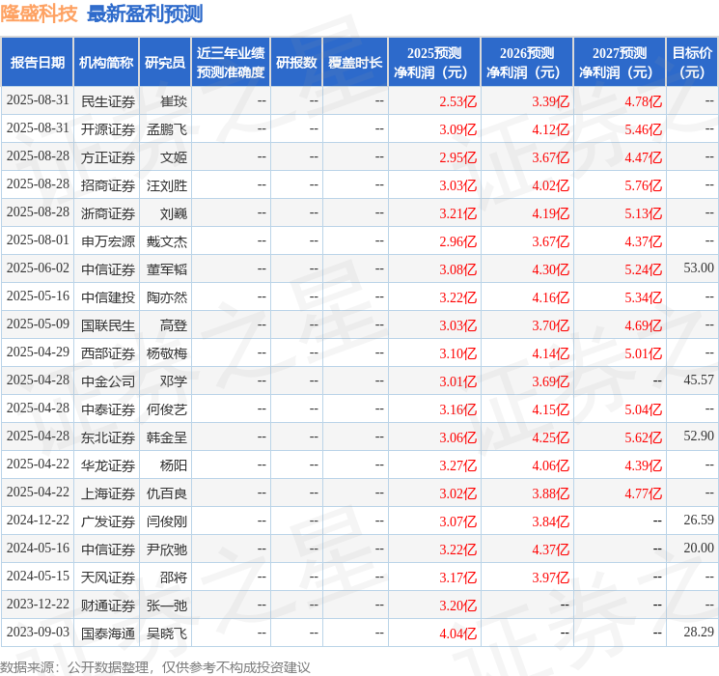The image size is (719, 676).
Task: Click analyst name 文姬
Action: (x=173, y=157)
